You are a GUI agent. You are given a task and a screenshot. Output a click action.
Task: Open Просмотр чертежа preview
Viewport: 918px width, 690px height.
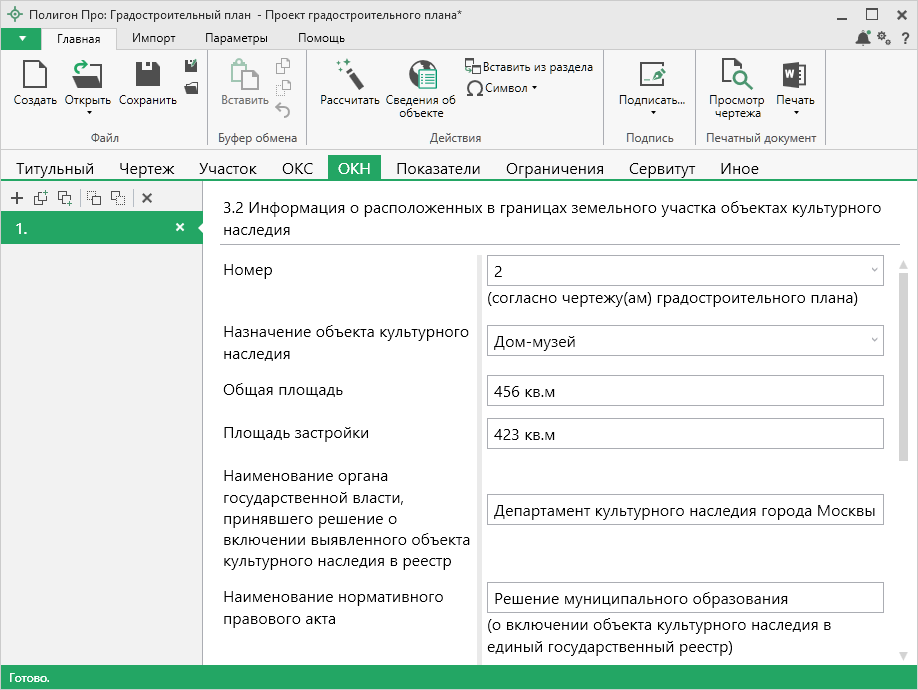[x=736, y=77]
